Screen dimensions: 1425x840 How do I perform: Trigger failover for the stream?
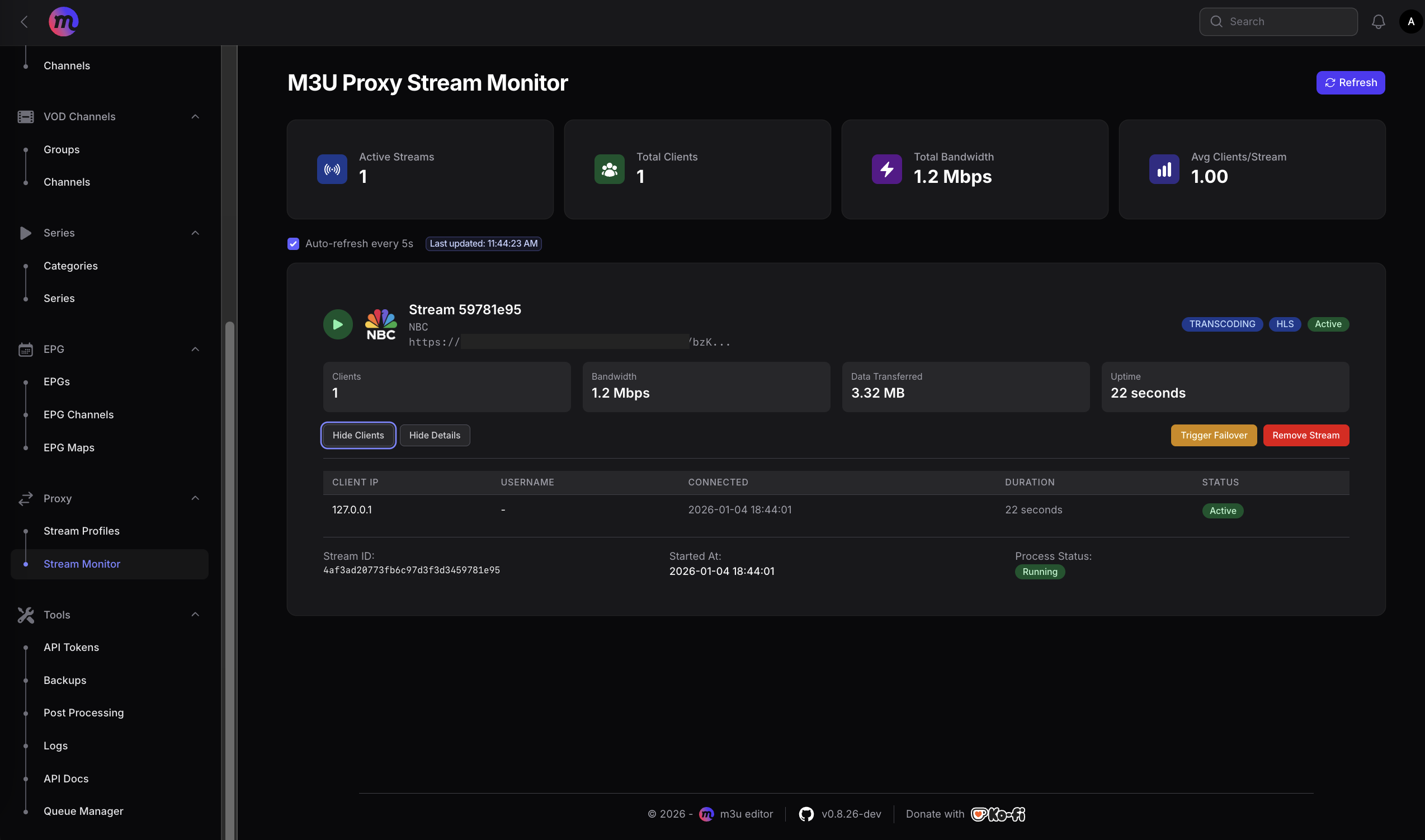(1214, 435)
